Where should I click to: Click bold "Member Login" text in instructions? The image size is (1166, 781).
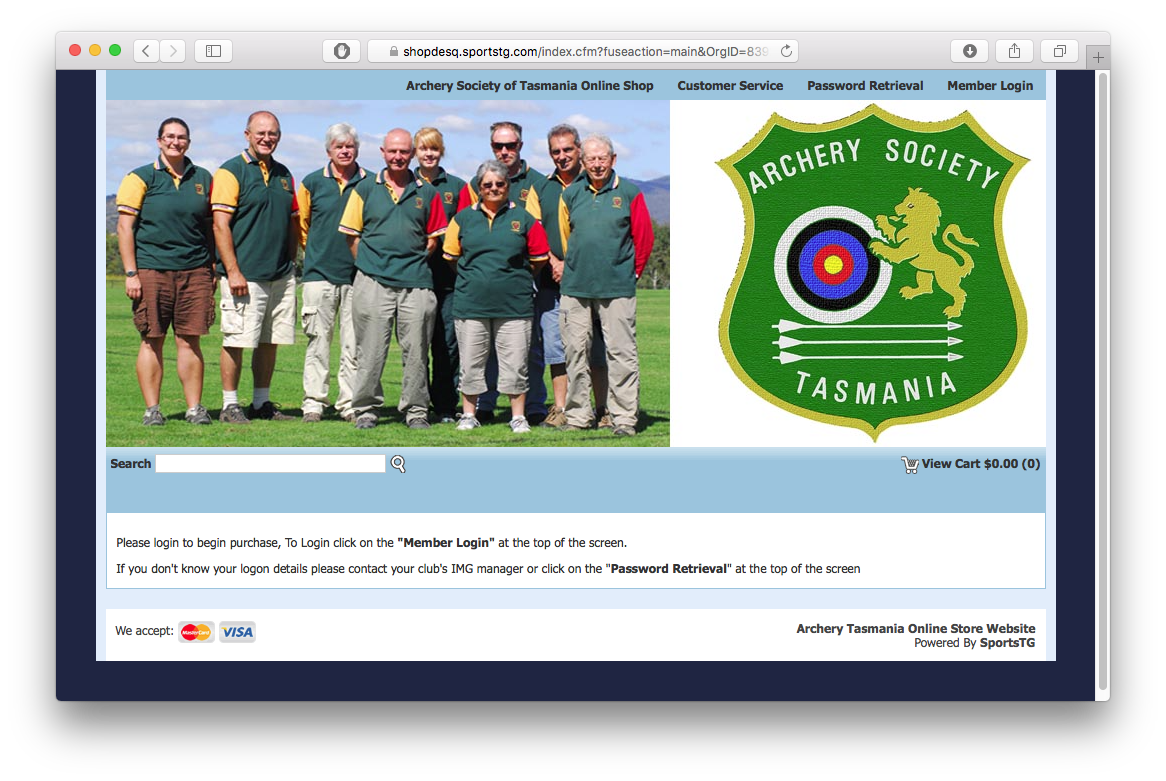pos(445,543)
